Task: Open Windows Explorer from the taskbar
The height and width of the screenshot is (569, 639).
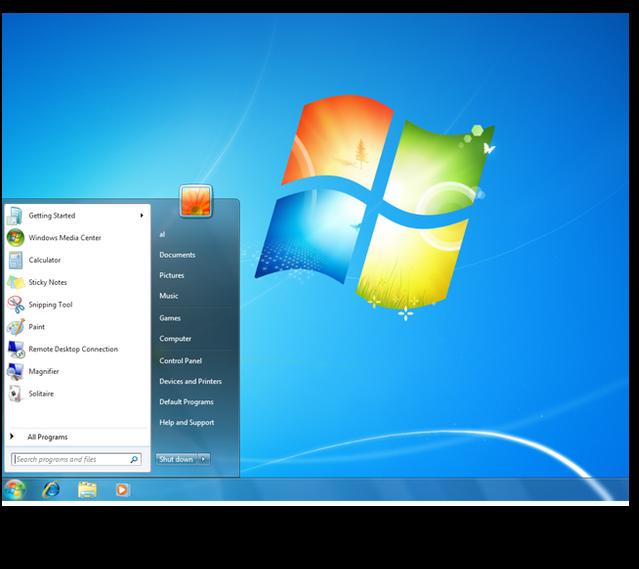Action: click(87, 489)
